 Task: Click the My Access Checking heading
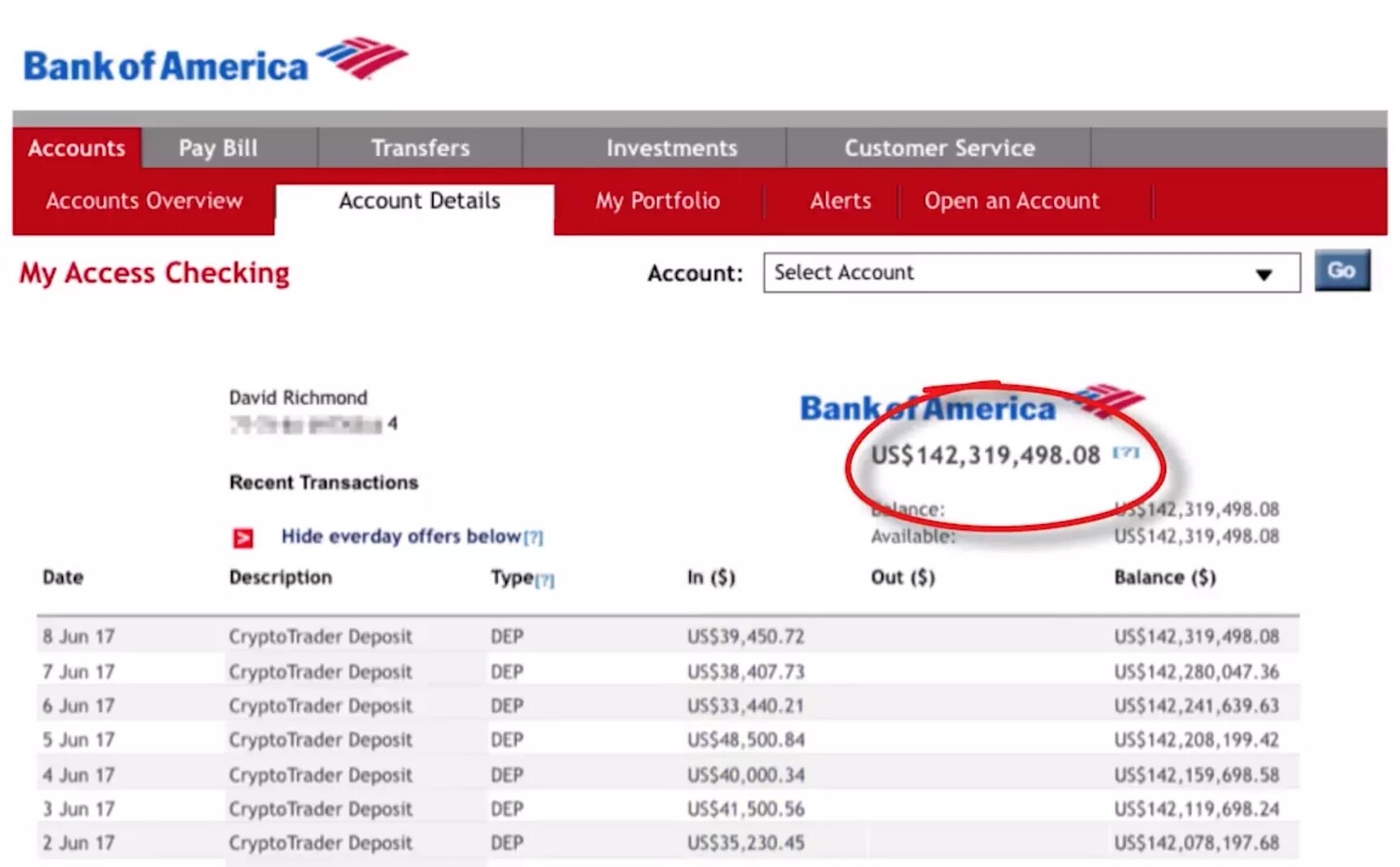(154, 273)
